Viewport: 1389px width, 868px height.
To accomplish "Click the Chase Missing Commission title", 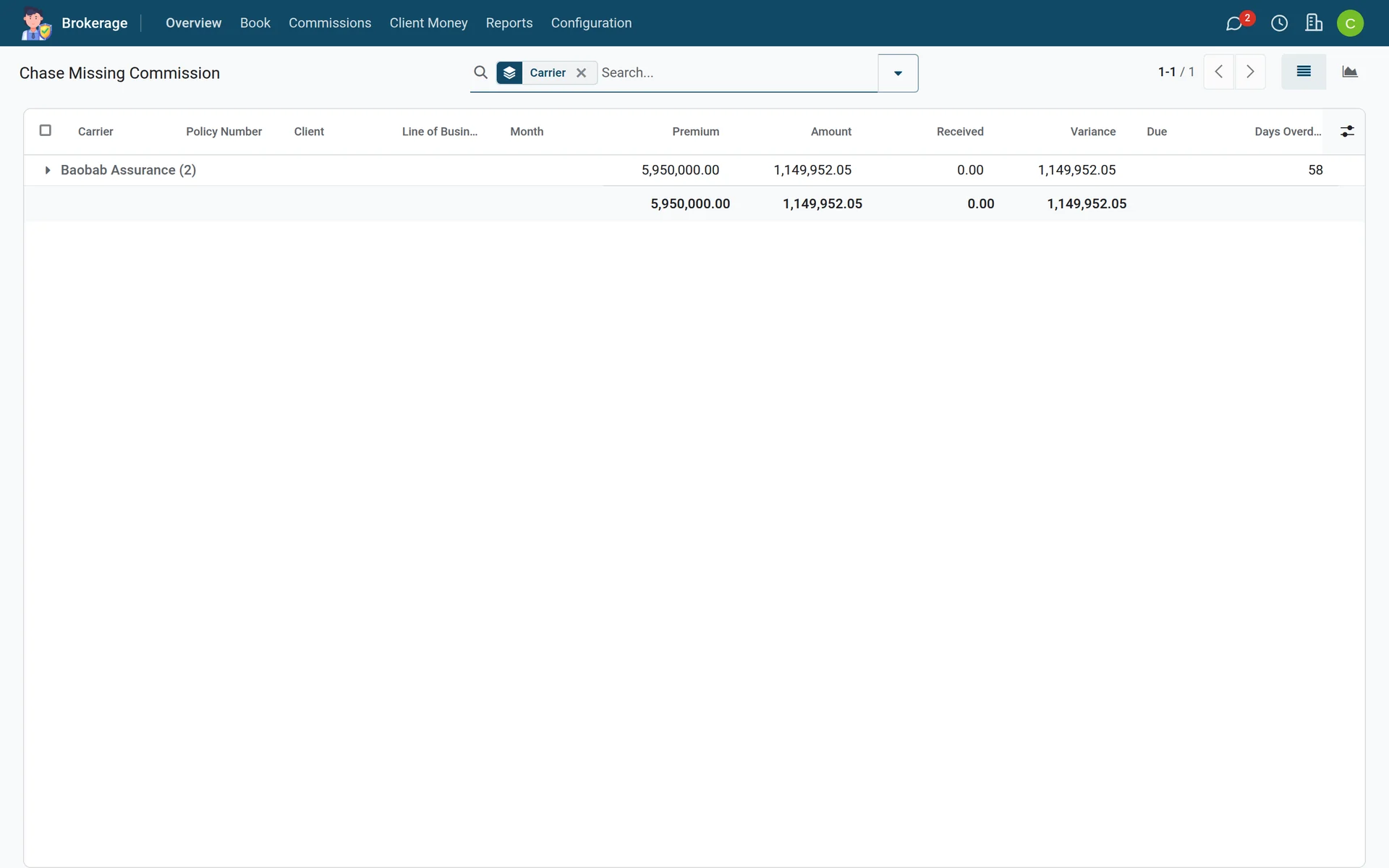I will pos(119,73).
